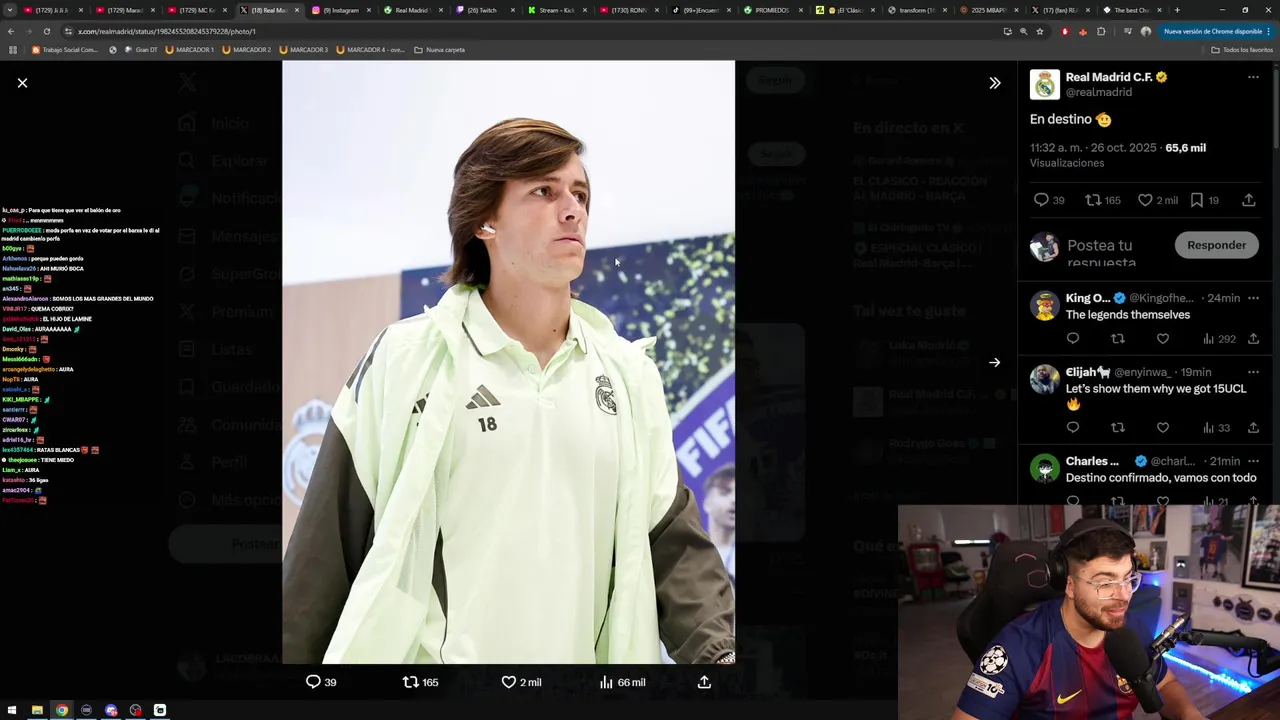
Task: Open File Explorer from taskbar
Action: tap(37, 710)
